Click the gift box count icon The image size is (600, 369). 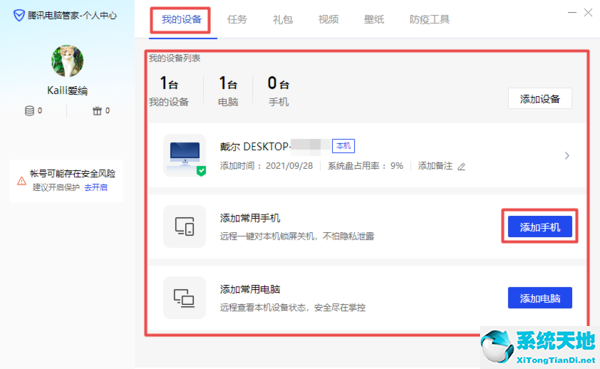(x=97, y=111)
